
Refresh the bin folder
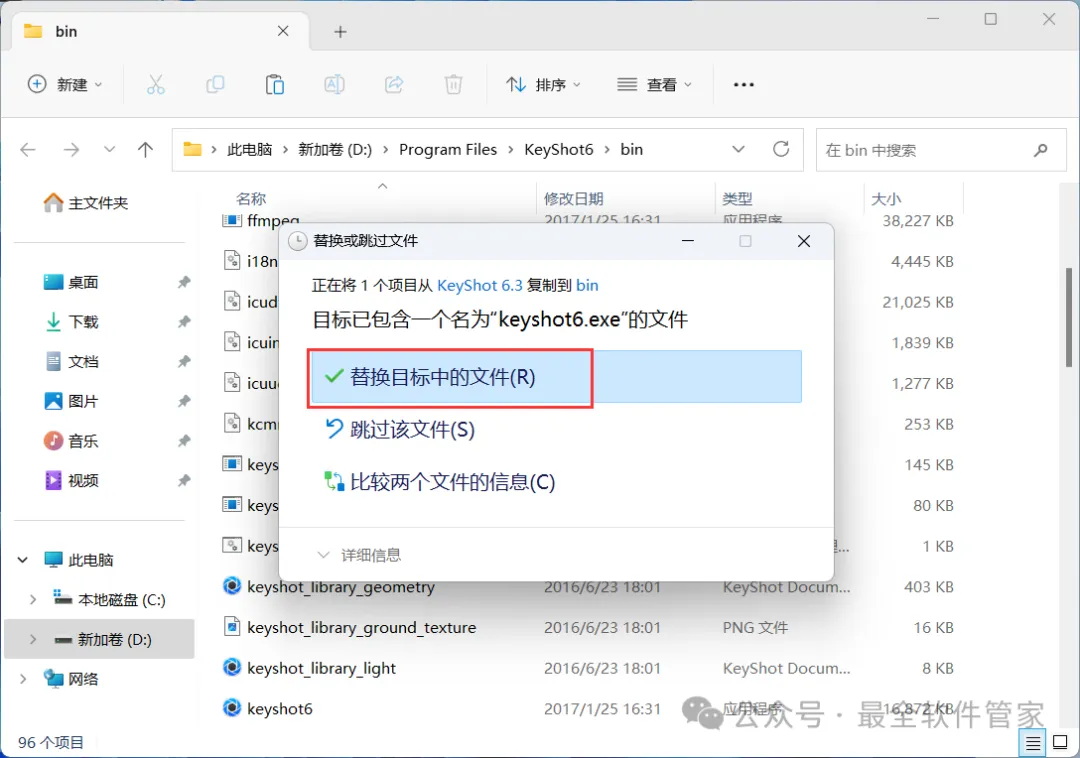pyautogui.click(x=781, y=149)
